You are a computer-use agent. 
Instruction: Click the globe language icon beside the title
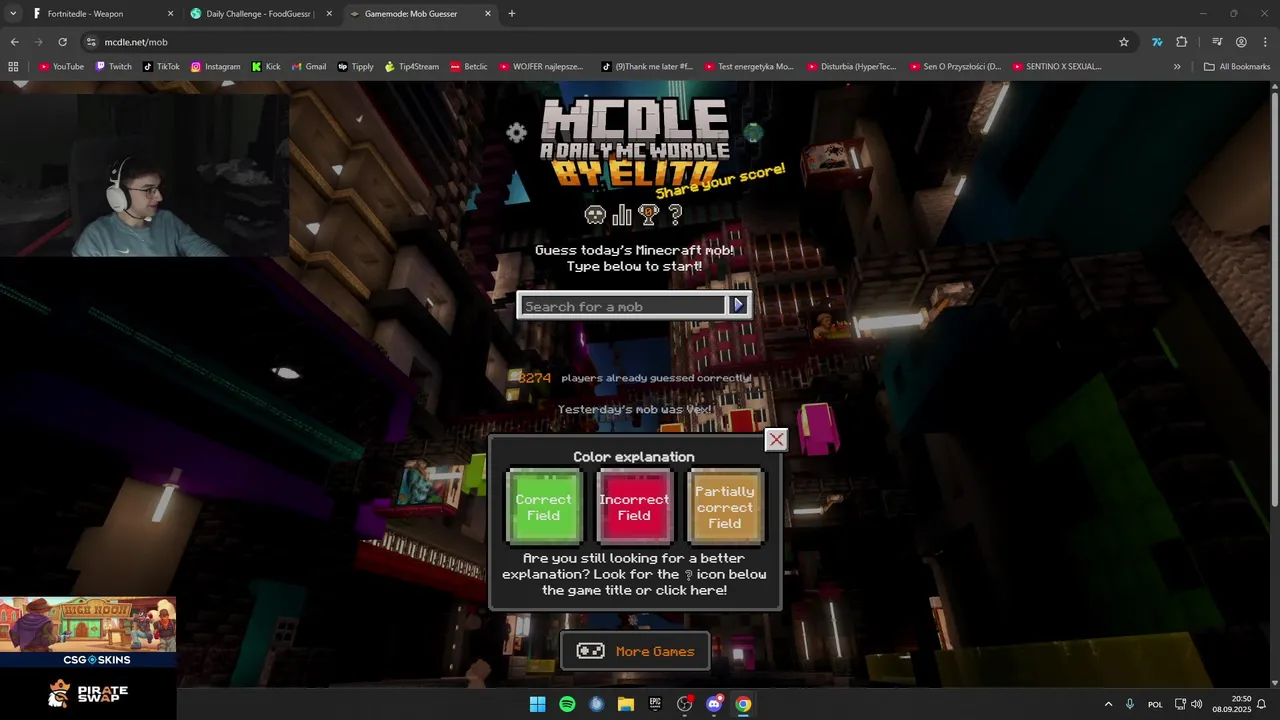[753, 132]
